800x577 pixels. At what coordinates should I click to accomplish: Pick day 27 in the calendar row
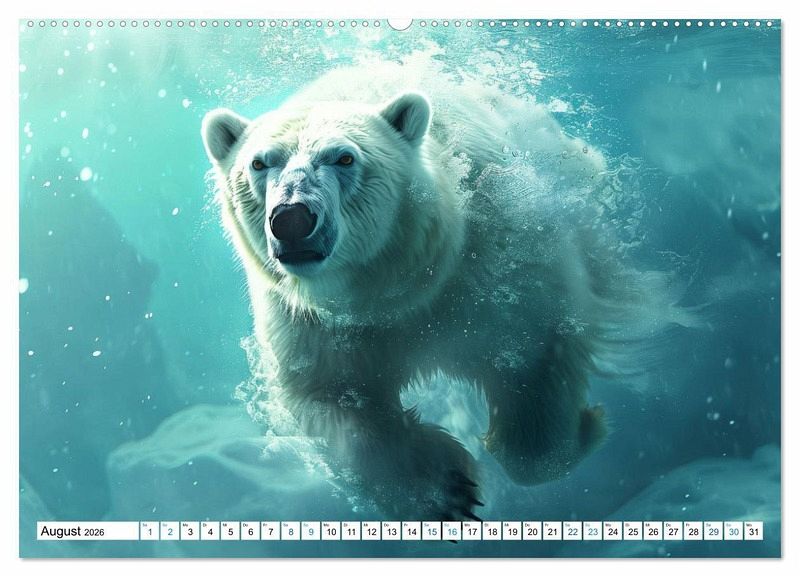[673, 531]
